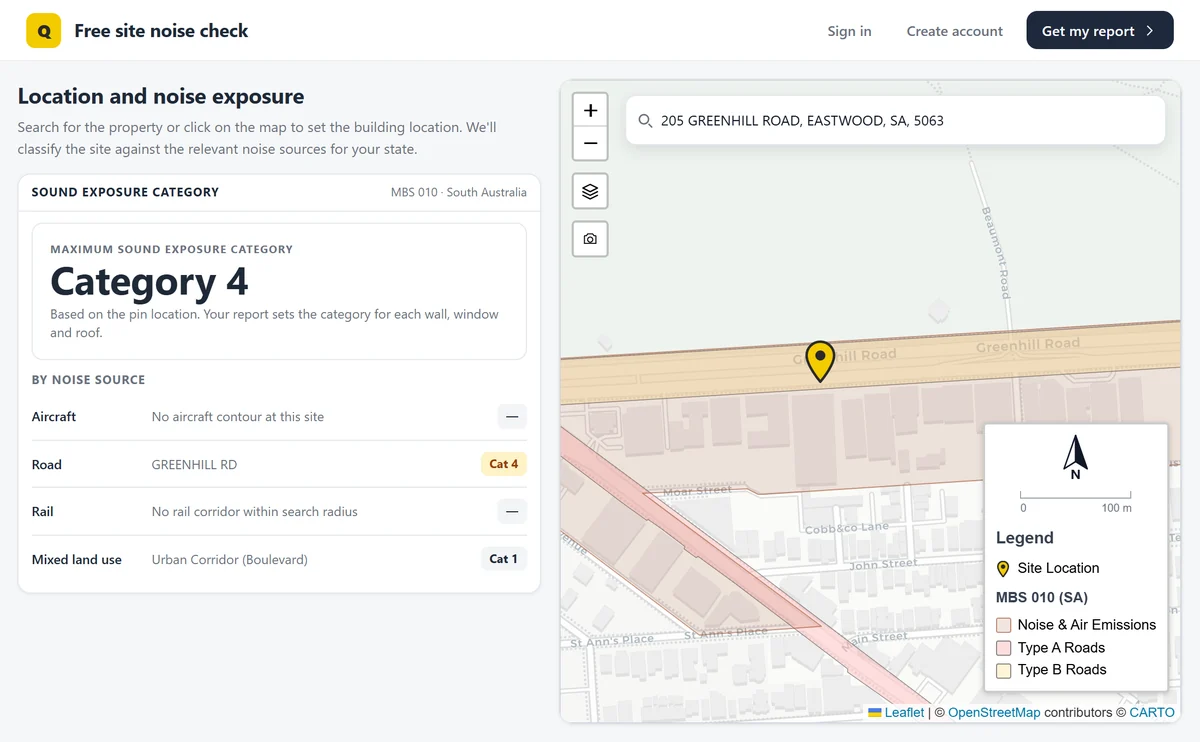Click the Legend title in map panel
The image size is (1200, 742).
click(1024, 538)
